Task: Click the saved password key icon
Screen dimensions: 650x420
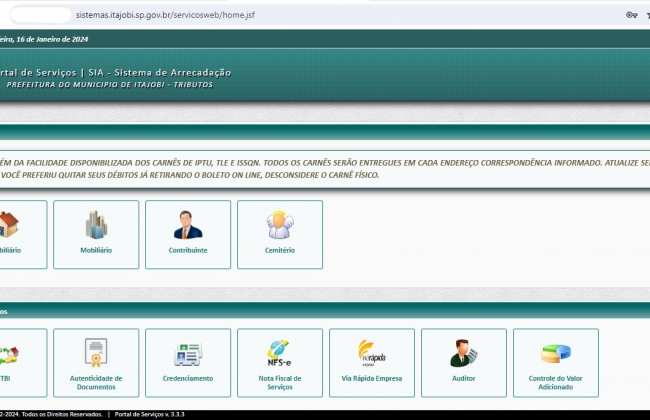Action: tap(631, 15)
